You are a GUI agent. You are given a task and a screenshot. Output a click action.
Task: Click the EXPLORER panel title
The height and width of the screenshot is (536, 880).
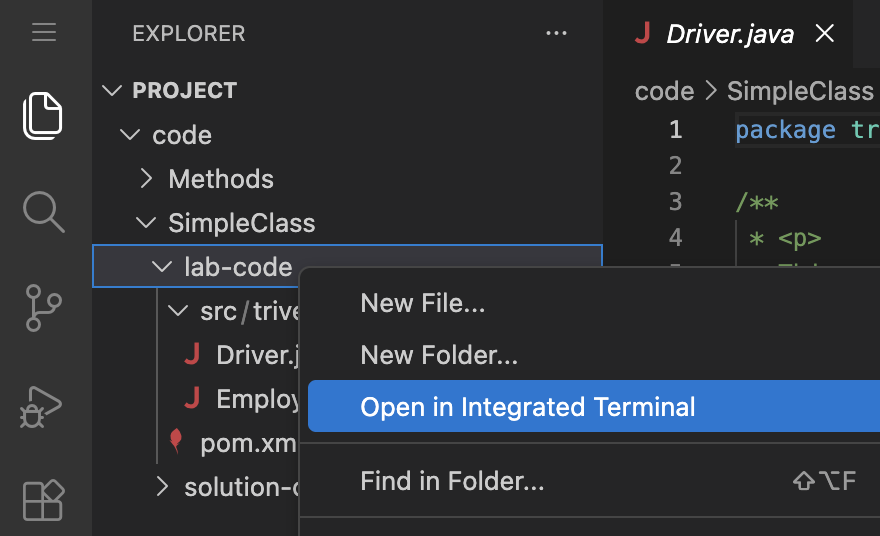point(189,34)
